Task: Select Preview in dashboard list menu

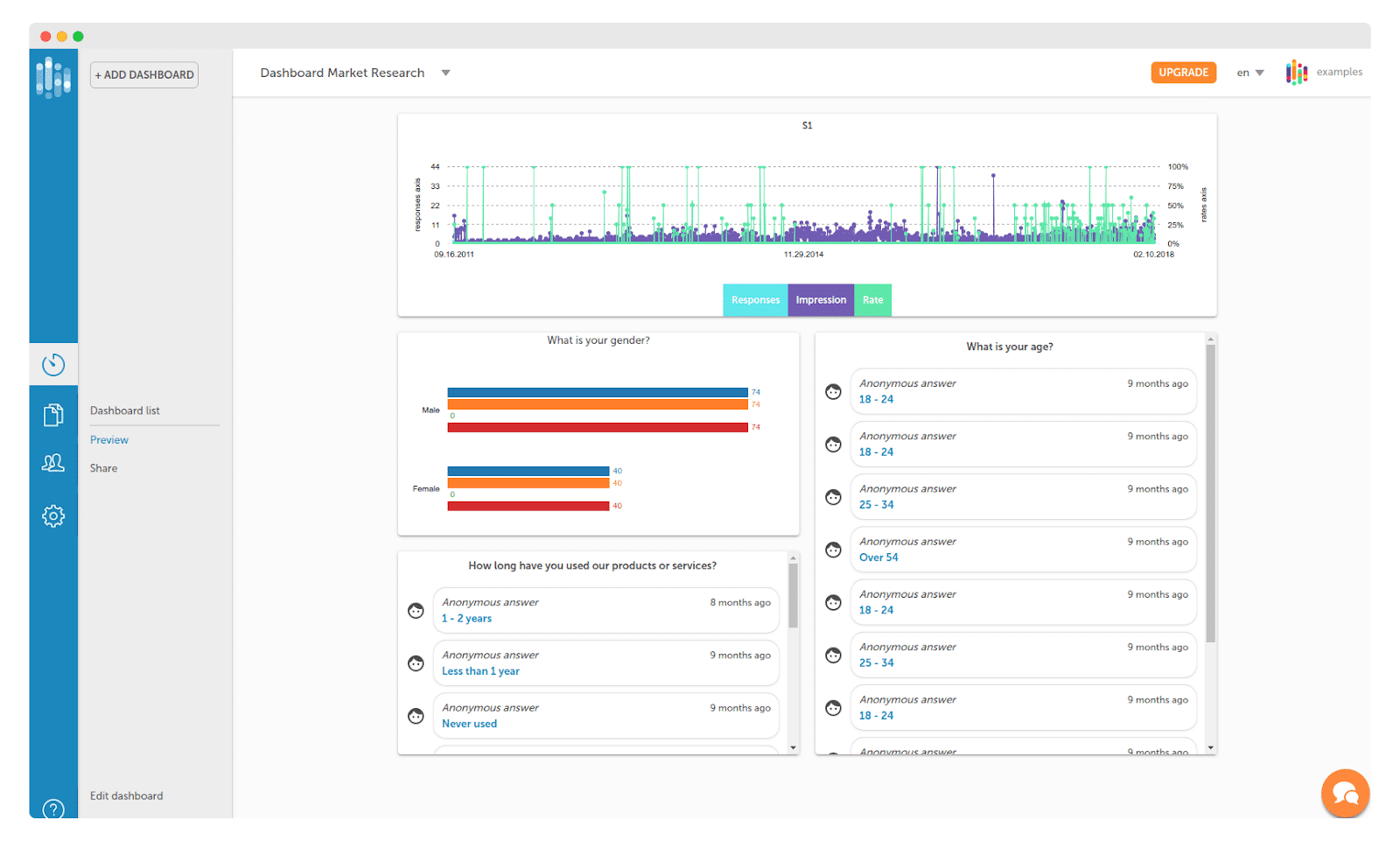Action: pos(109,440)
